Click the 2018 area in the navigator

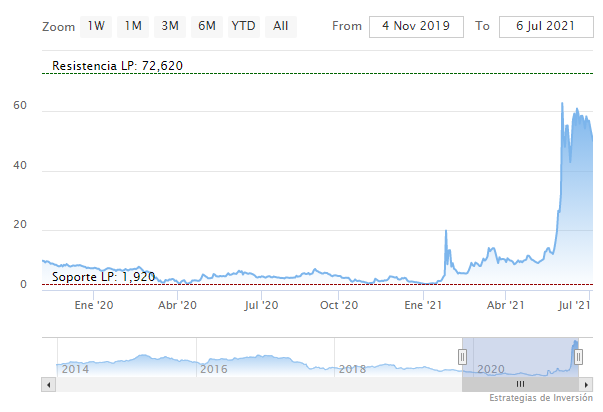pos(353,369)
